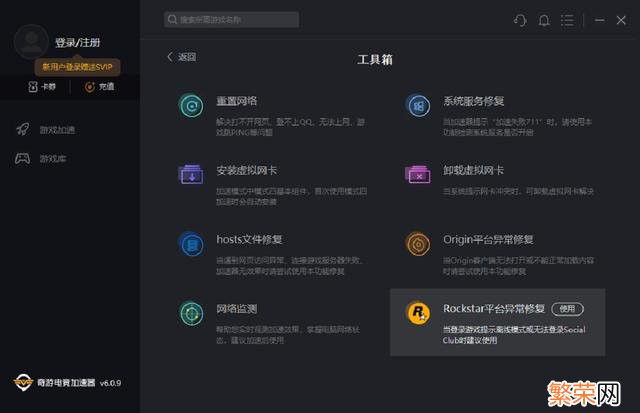Click the v6.0.9 version text

[110, 383]
